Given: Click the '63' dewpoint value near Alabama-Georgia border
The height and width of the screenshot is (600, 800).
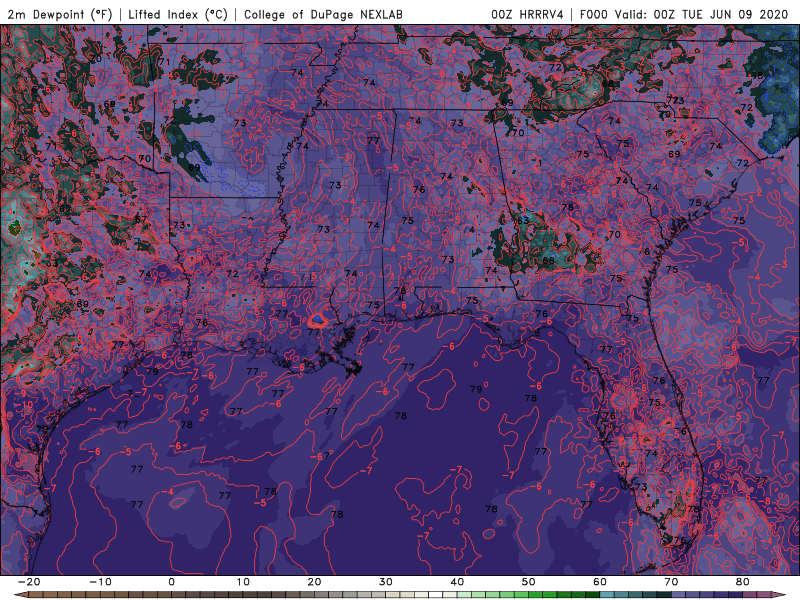Looking at the screenshot, I should (522, 221).
